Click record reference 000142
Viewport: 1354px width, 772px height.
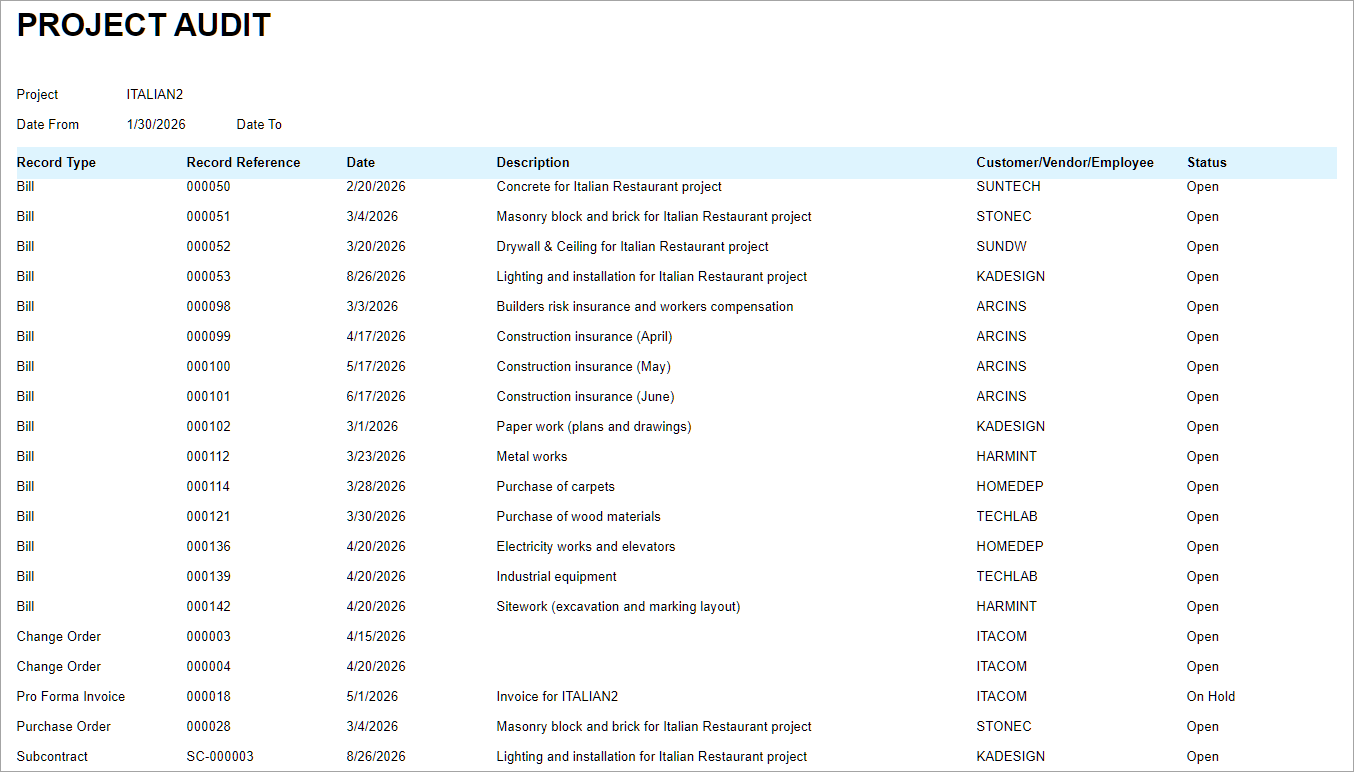pos(208,606)
